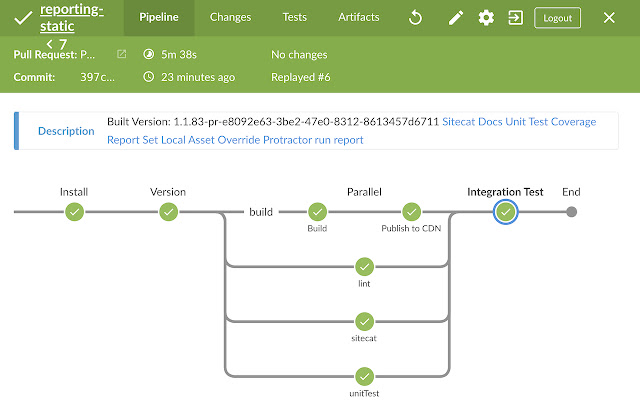Open the pipeline editor pencil icon
This screenshot has height=400, width=640.
pos(456,18)
